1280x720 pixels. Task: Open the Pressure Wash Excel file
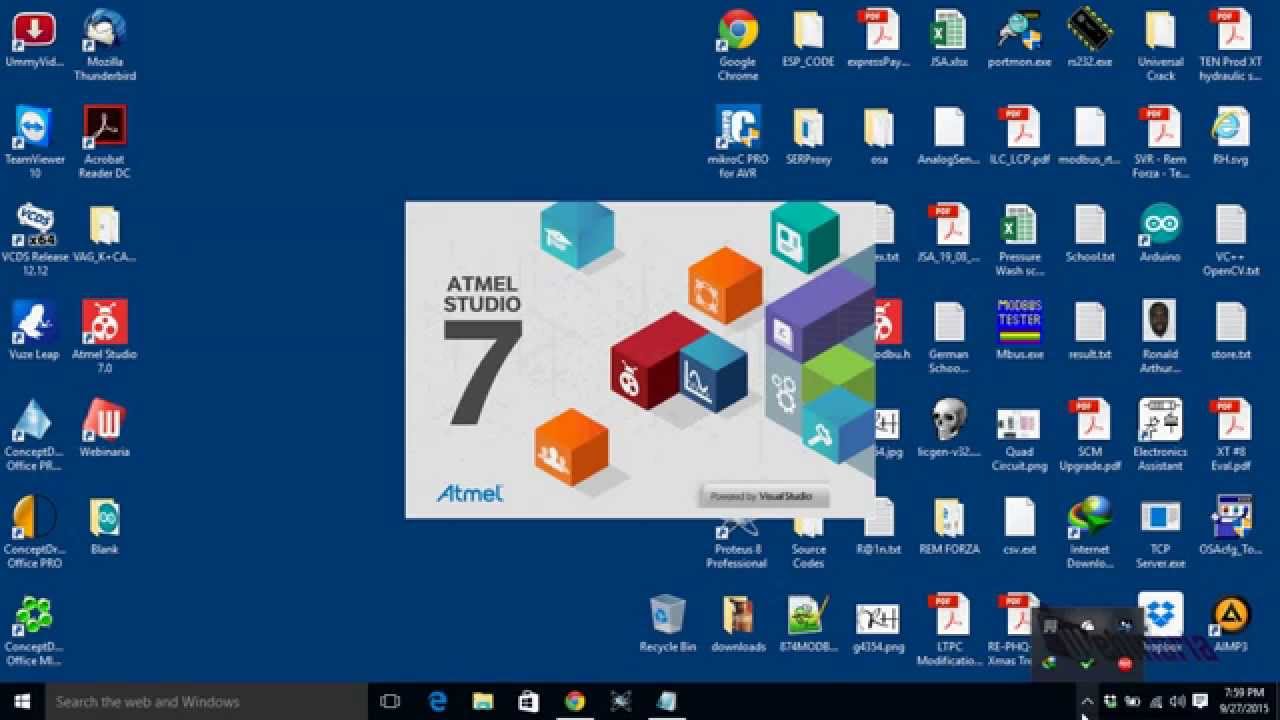[x=1019, y=240]
